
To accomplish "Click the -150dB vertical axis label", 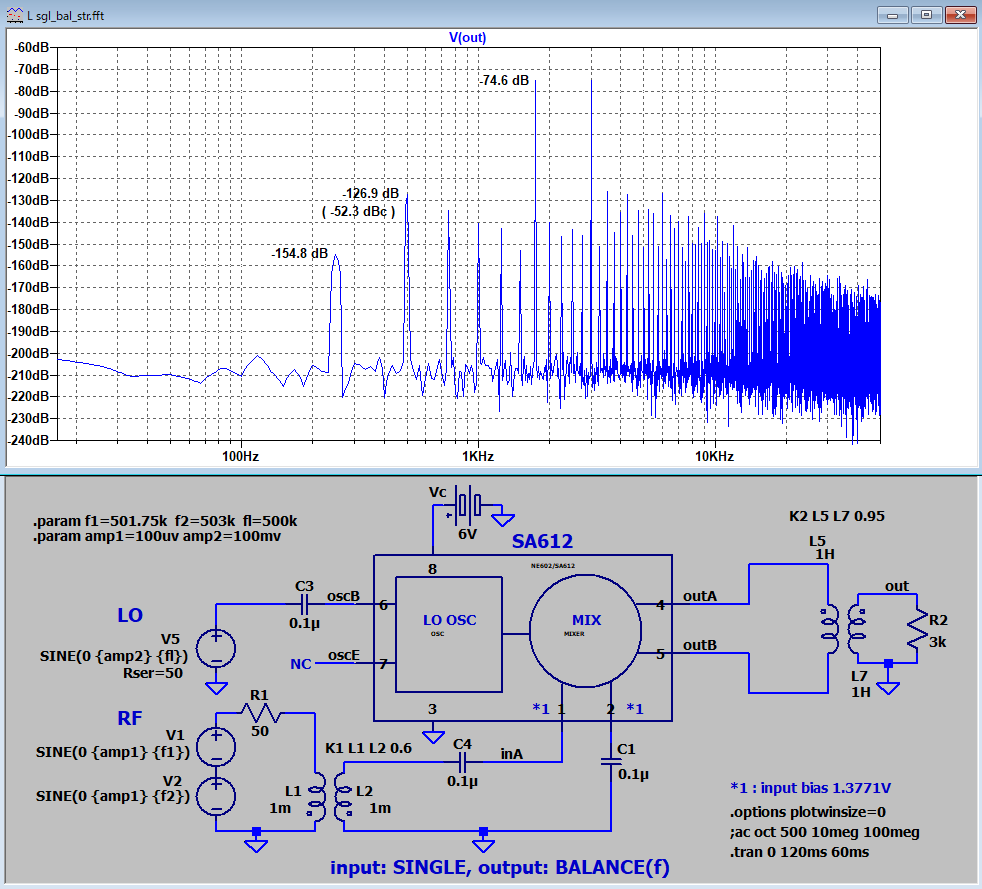I will 29,244.
